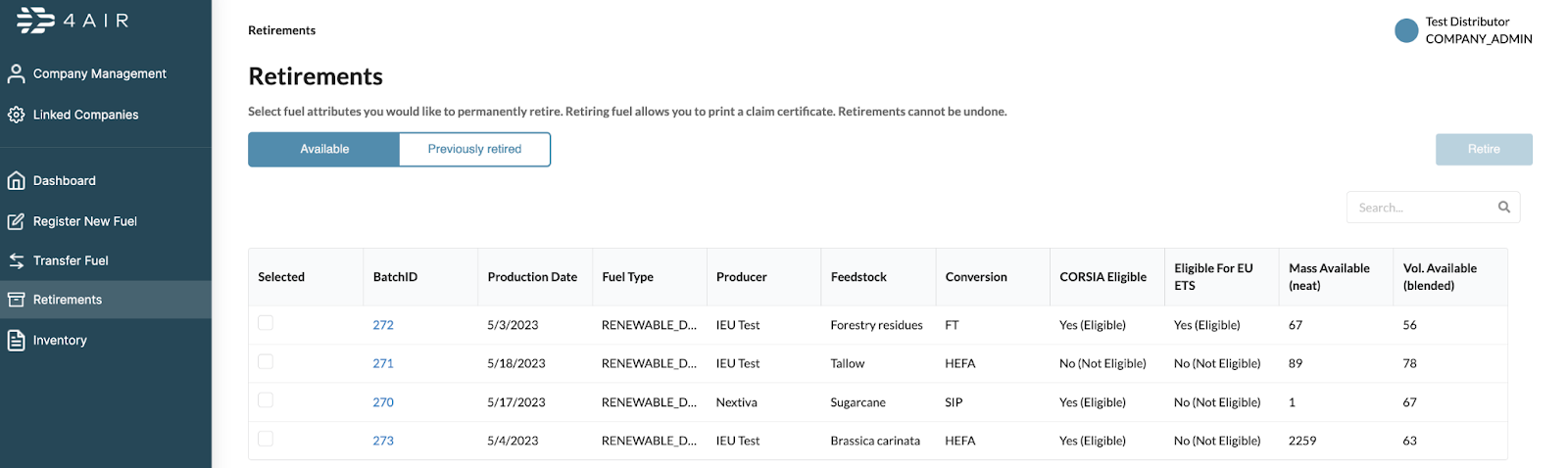
Task: Open Company Management person icon
Action: (x=16, y=73)
